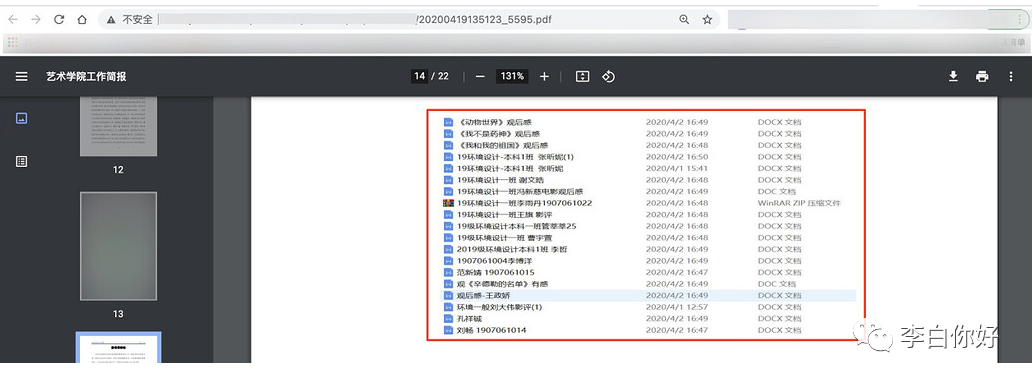Screen dimensions: 1033x382
Task: Select file 环境一般刘大伟影评(1)
Action: pos(499,307)
